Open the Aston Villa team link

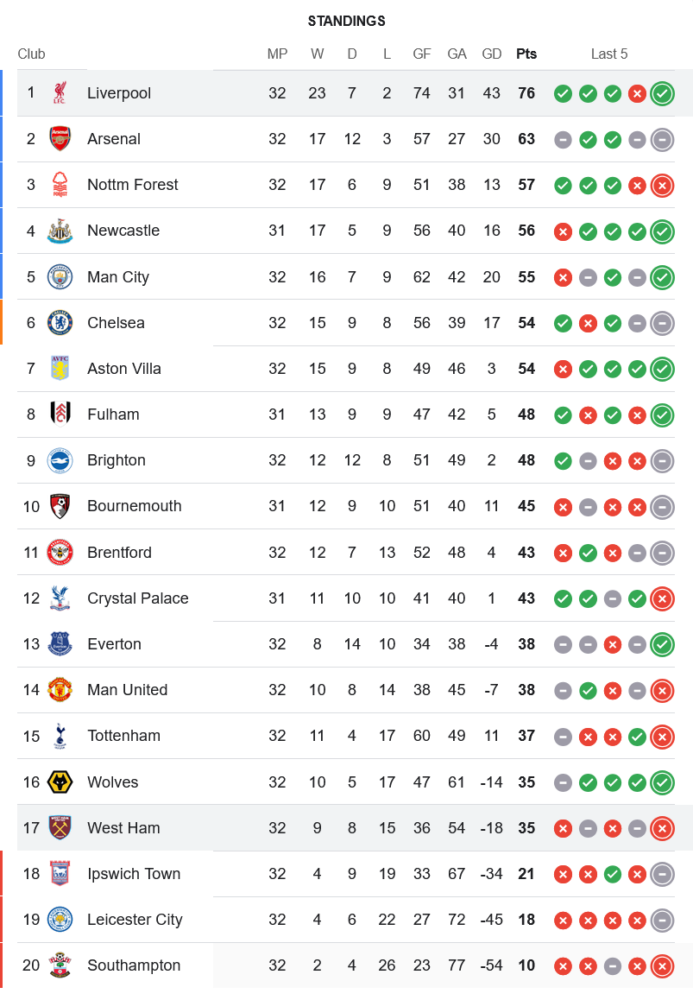tap(123, 368)
